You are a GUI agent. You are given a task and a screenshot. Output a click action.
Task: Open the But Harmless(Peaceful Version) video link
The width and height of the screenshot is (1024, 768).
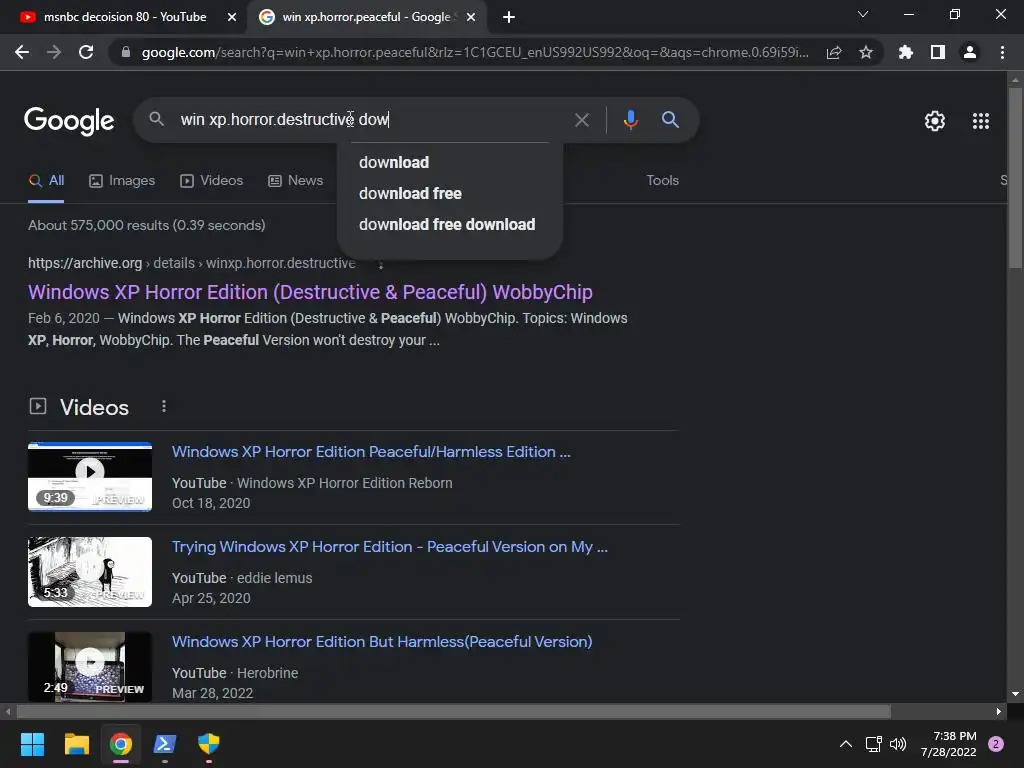click(382, 641)
